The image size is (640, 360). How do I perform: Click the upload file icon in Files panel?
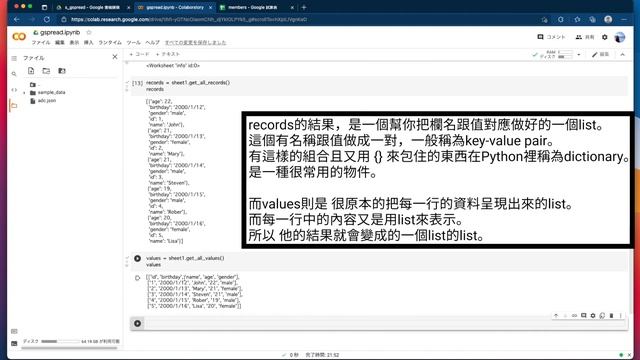coord(31,71)
